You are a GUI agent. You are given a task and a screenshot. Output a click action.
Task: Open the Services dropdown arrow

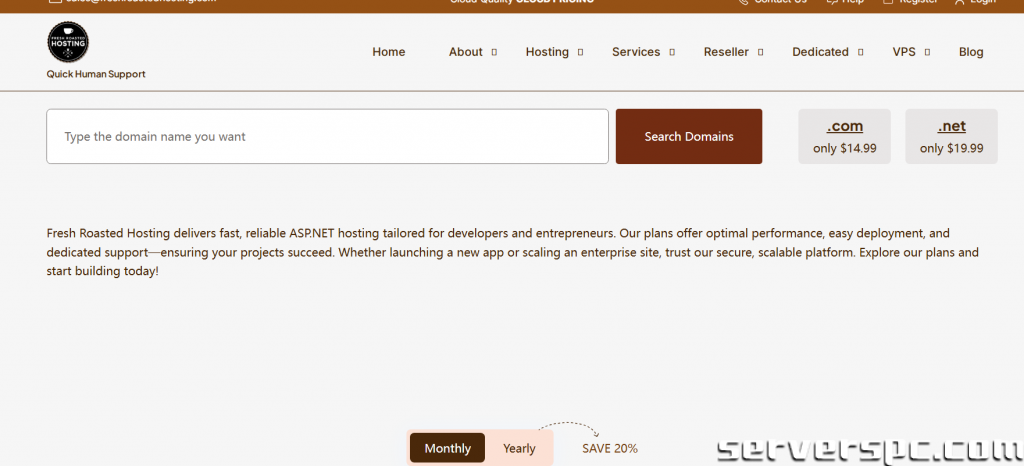point(672,52)
